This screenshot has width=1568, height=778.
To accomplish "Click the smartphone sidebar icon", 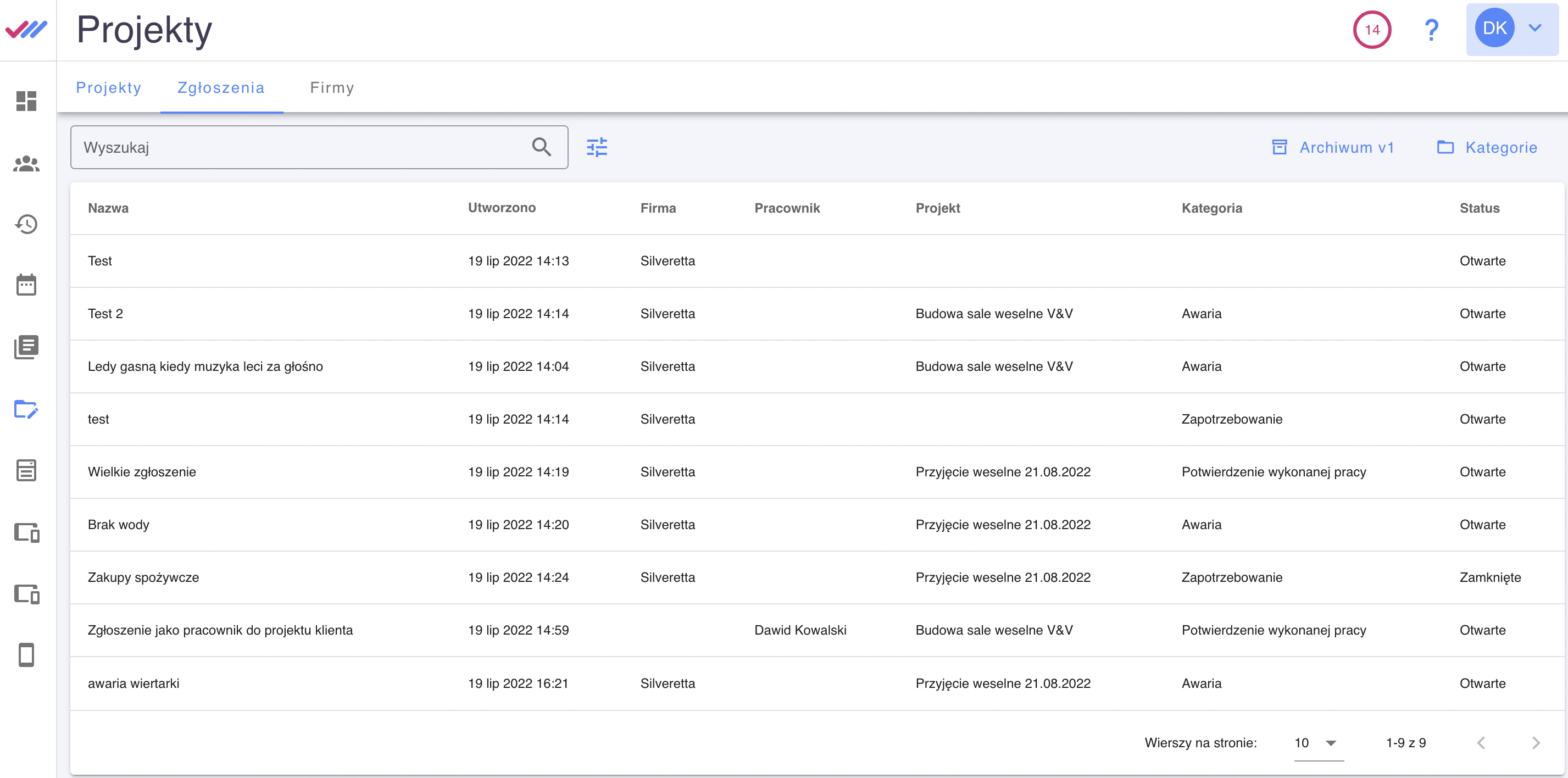I will tap(26, 655).
